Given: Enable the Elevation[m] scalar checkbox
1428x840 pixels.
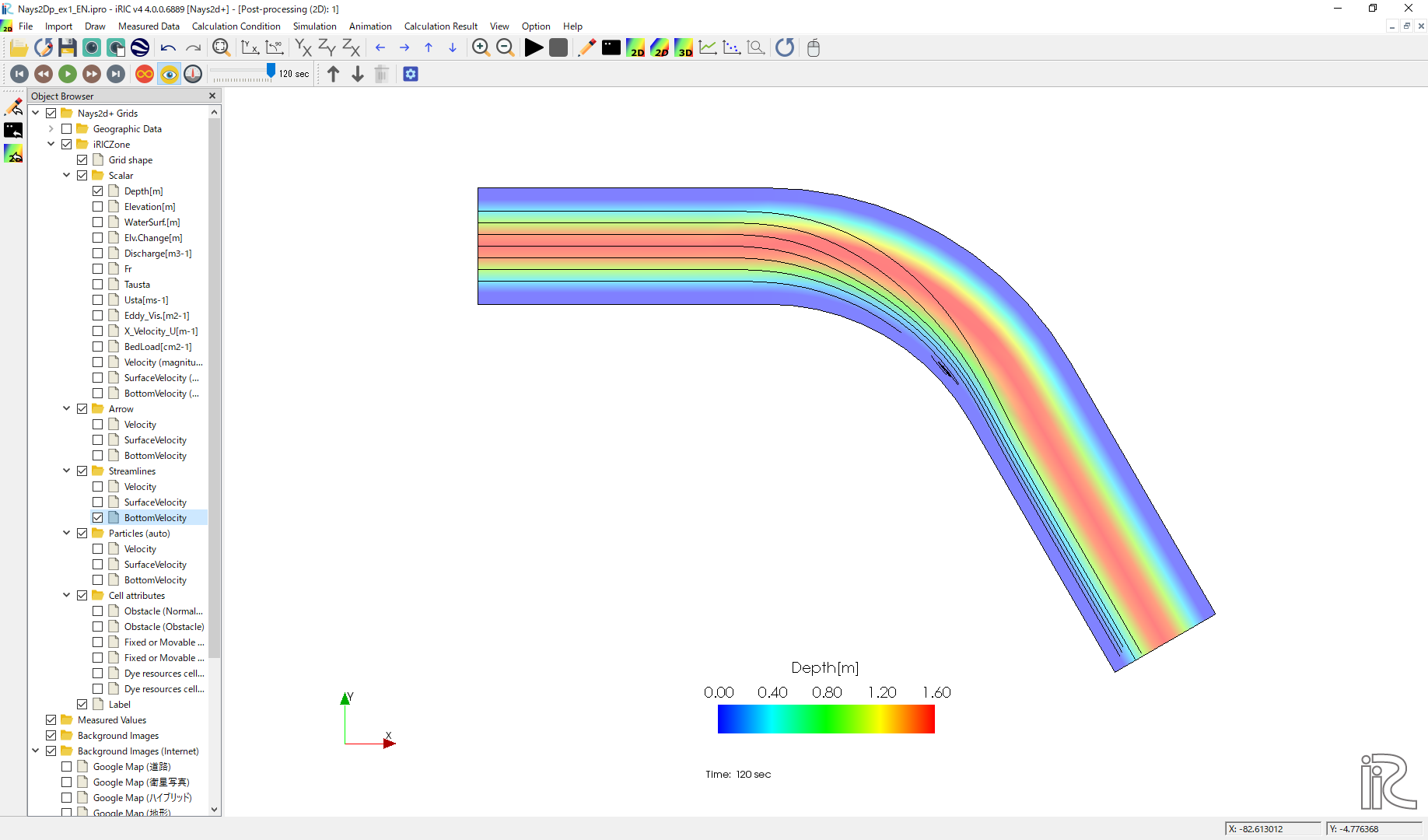Looking at the screenshot, I should pyautogui.click(x=97, y=207).
